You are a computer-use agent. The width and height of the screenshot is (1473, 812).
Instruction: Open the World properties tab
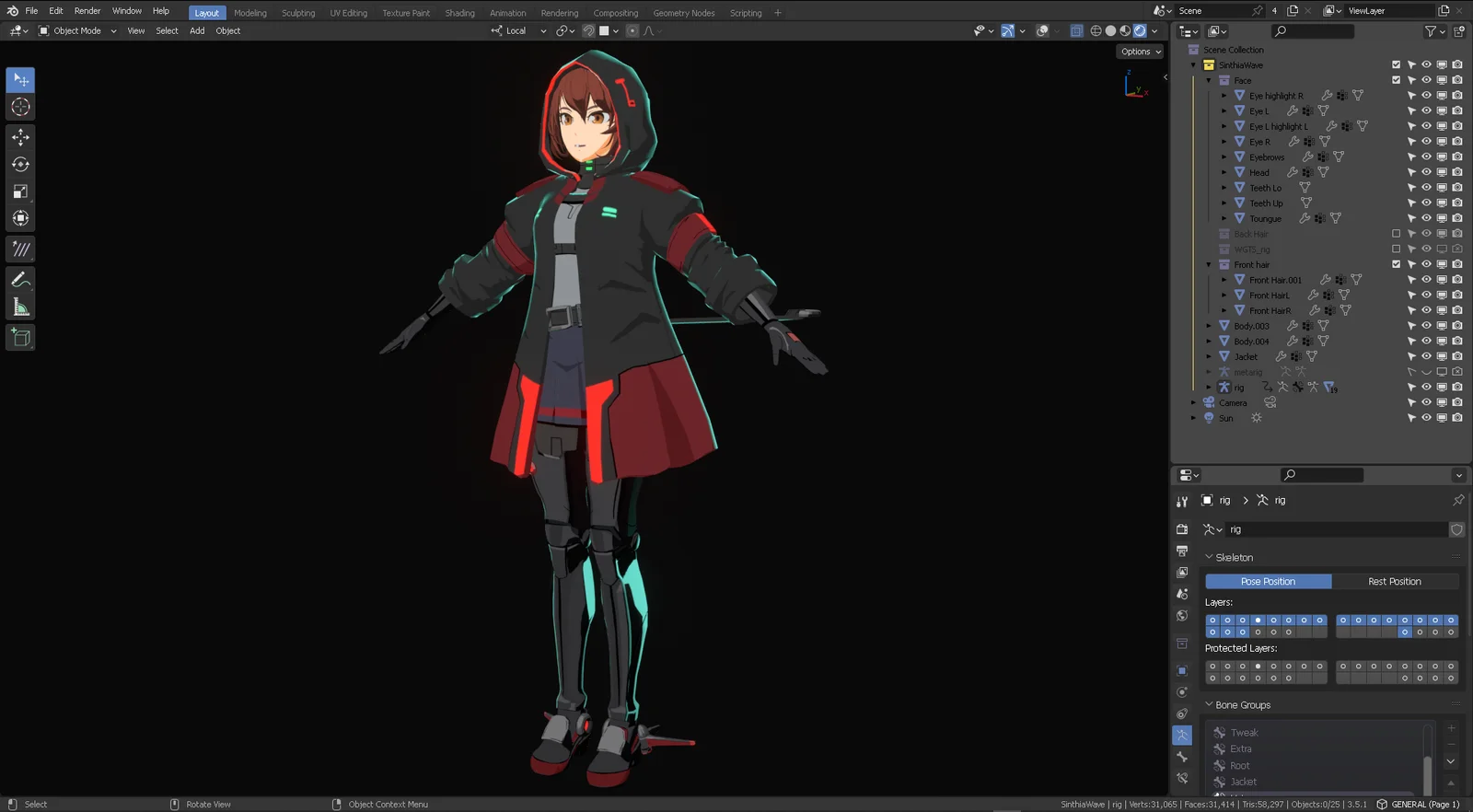tap(1182, 616)
